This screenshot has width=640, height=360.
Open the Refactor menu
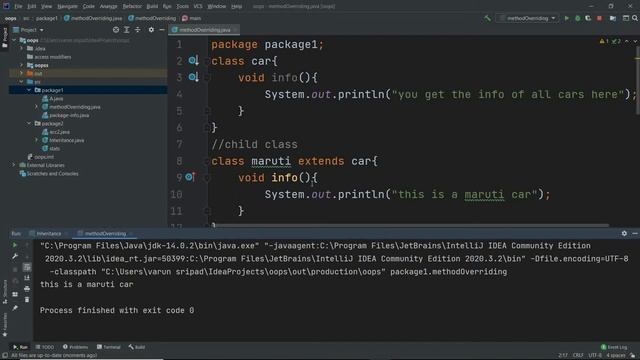132,6
